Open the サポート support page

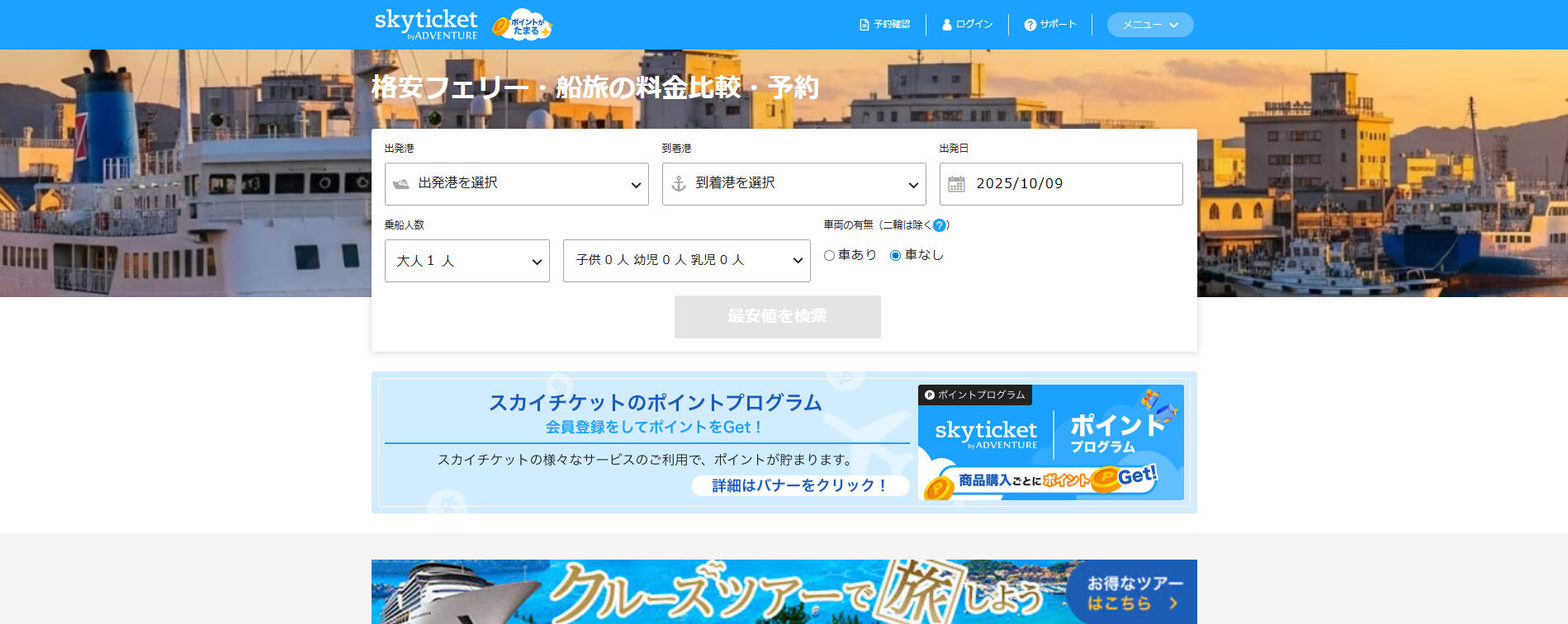tap(1050, 25)
